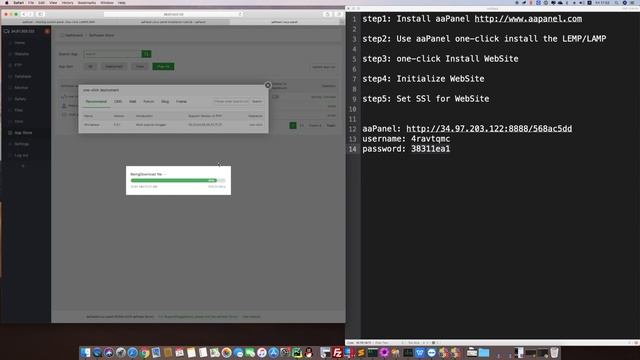Select the middle Safari browser tab
The height and width of the screenshot is (360, 640).
pyautogui.click(x=173, y=22)
